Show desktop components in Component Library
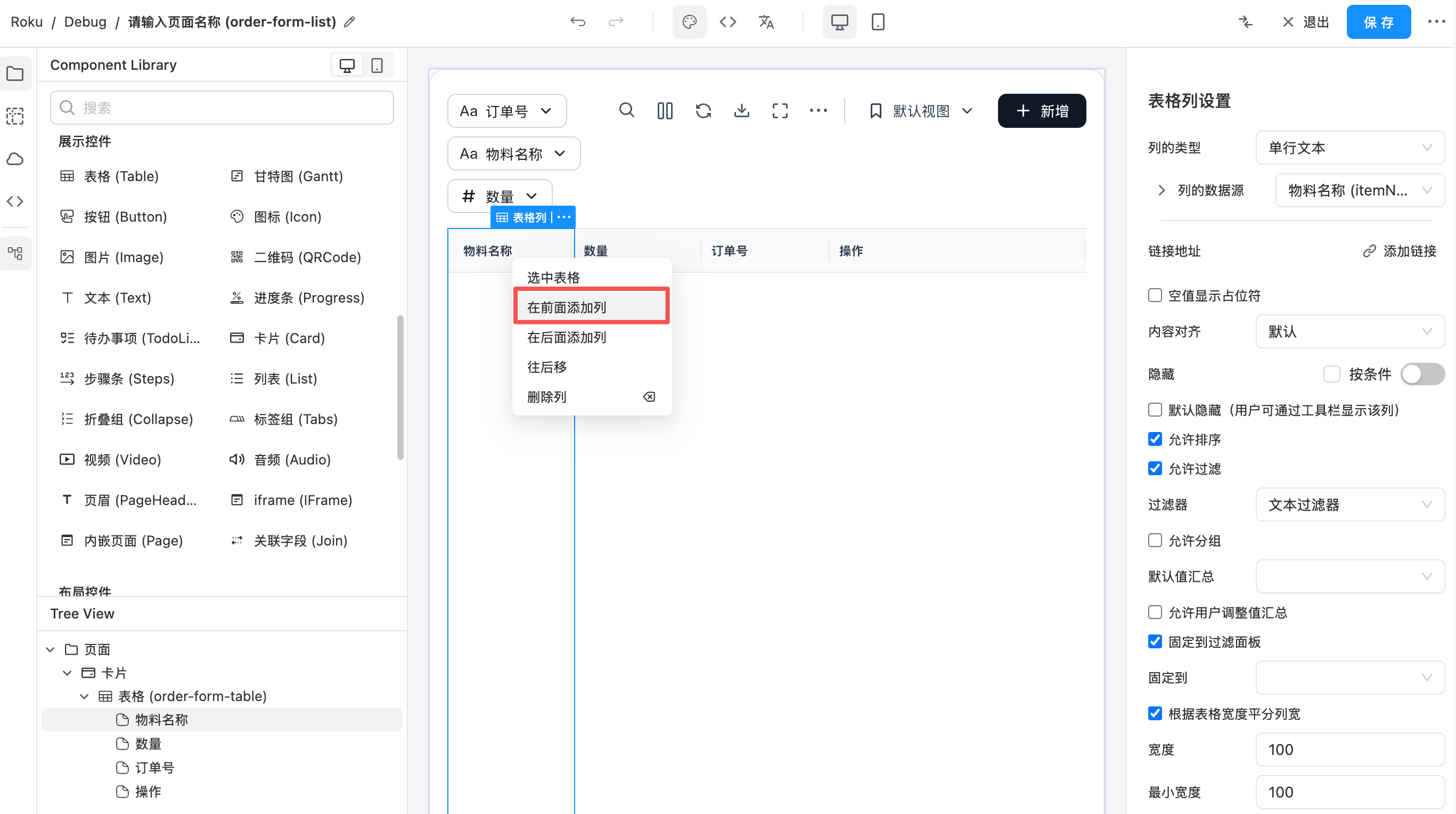Image resolution: width=1456 pixels, height=814 pixels. pos(347,65)
